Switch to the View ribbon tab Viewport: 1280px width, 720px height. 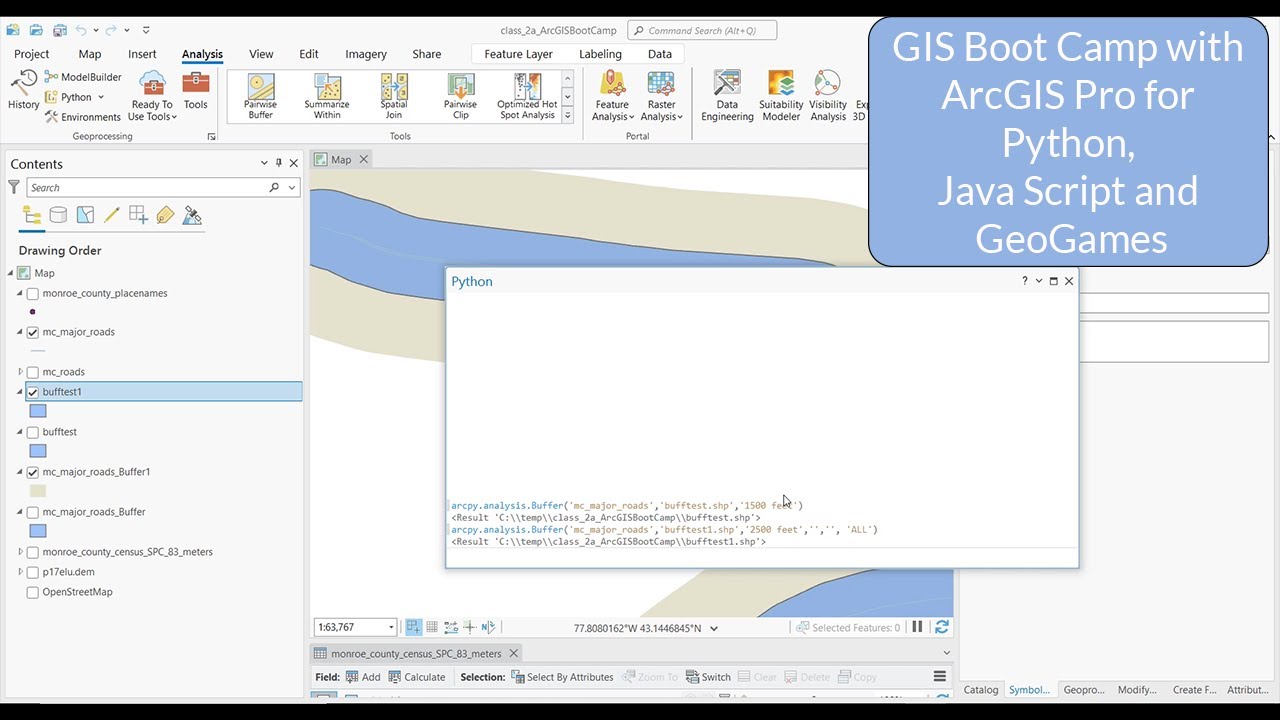[x=261, y=54]
